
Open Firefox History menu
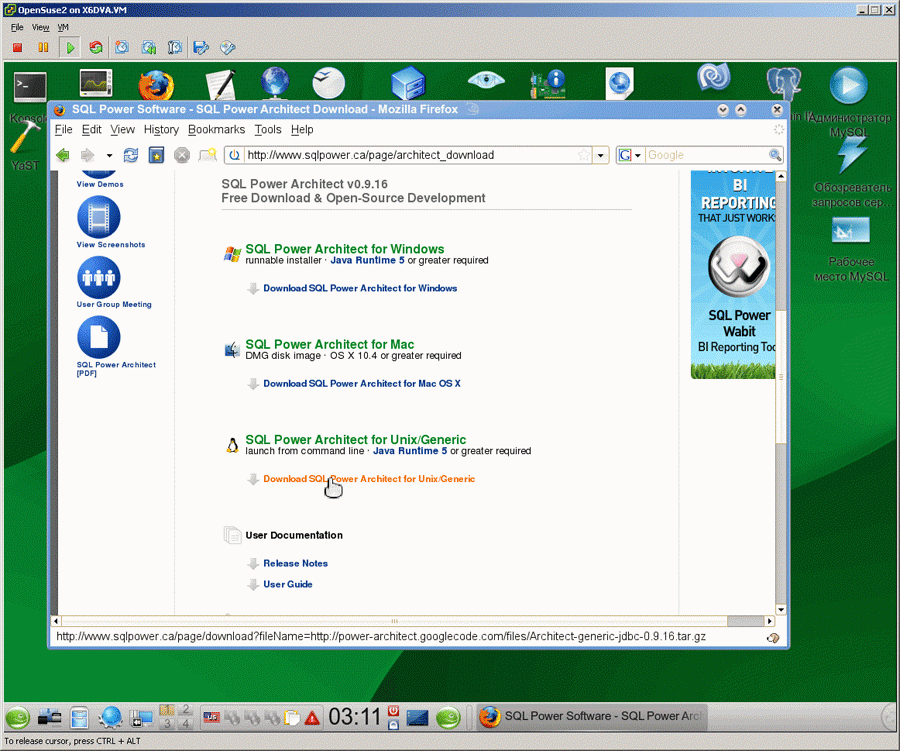tap(161, 130)
